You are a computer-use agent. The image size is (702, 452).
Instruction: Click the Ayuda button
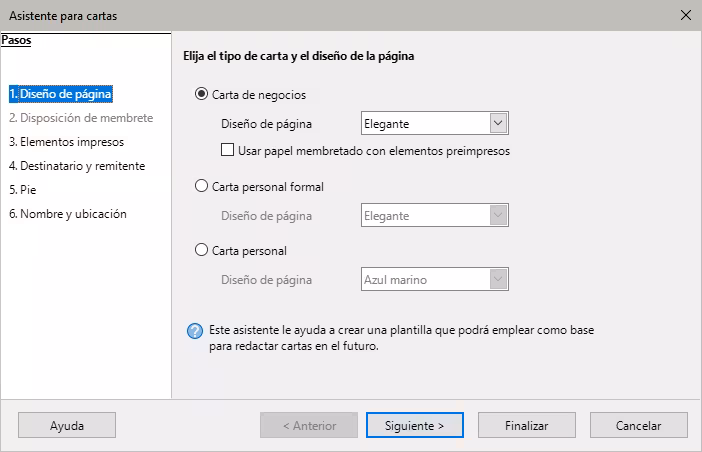tap(67, 425)
